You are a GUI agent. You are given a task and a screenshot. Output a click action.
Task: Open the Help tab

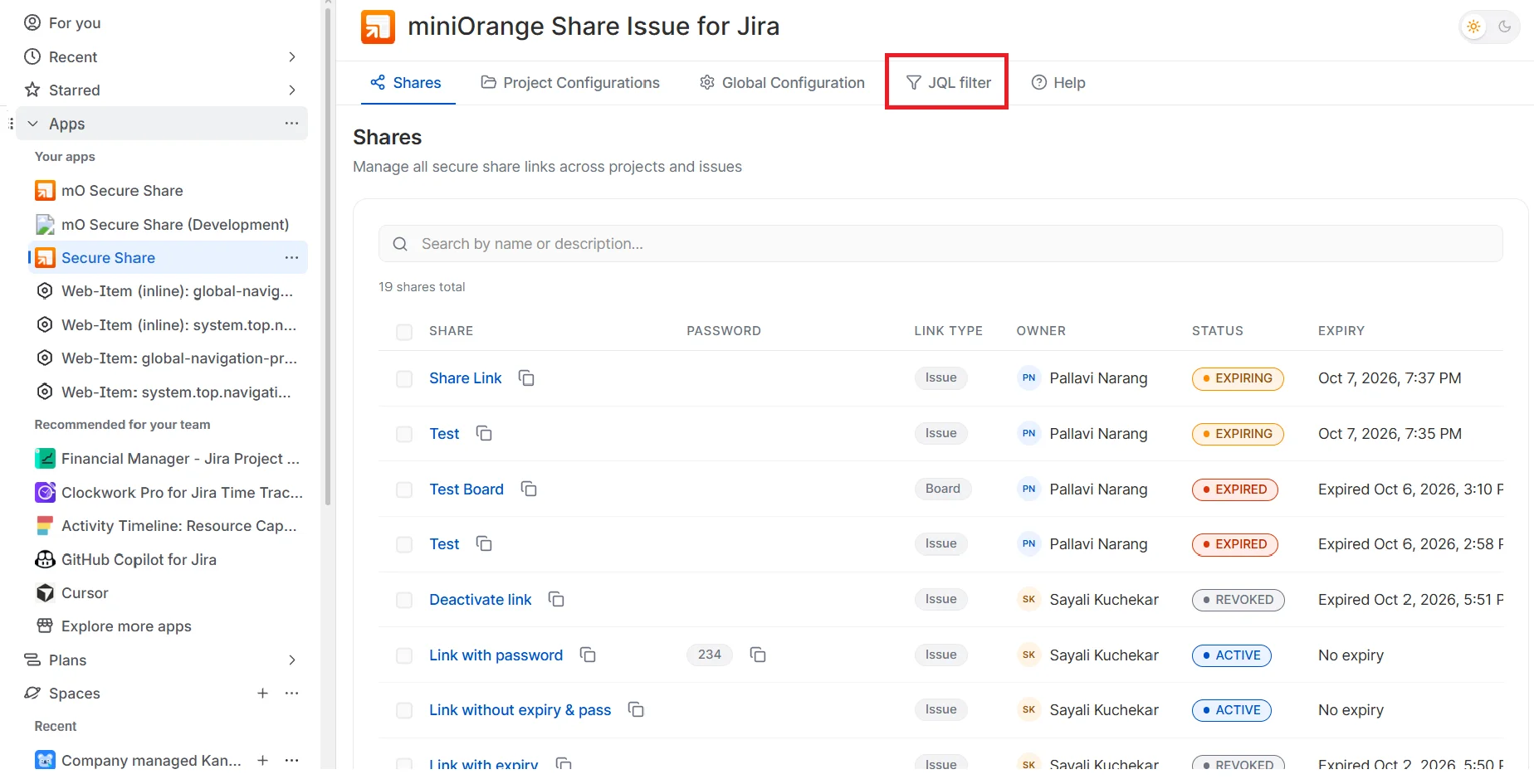pyautogui.click(x=1058, y=83)
